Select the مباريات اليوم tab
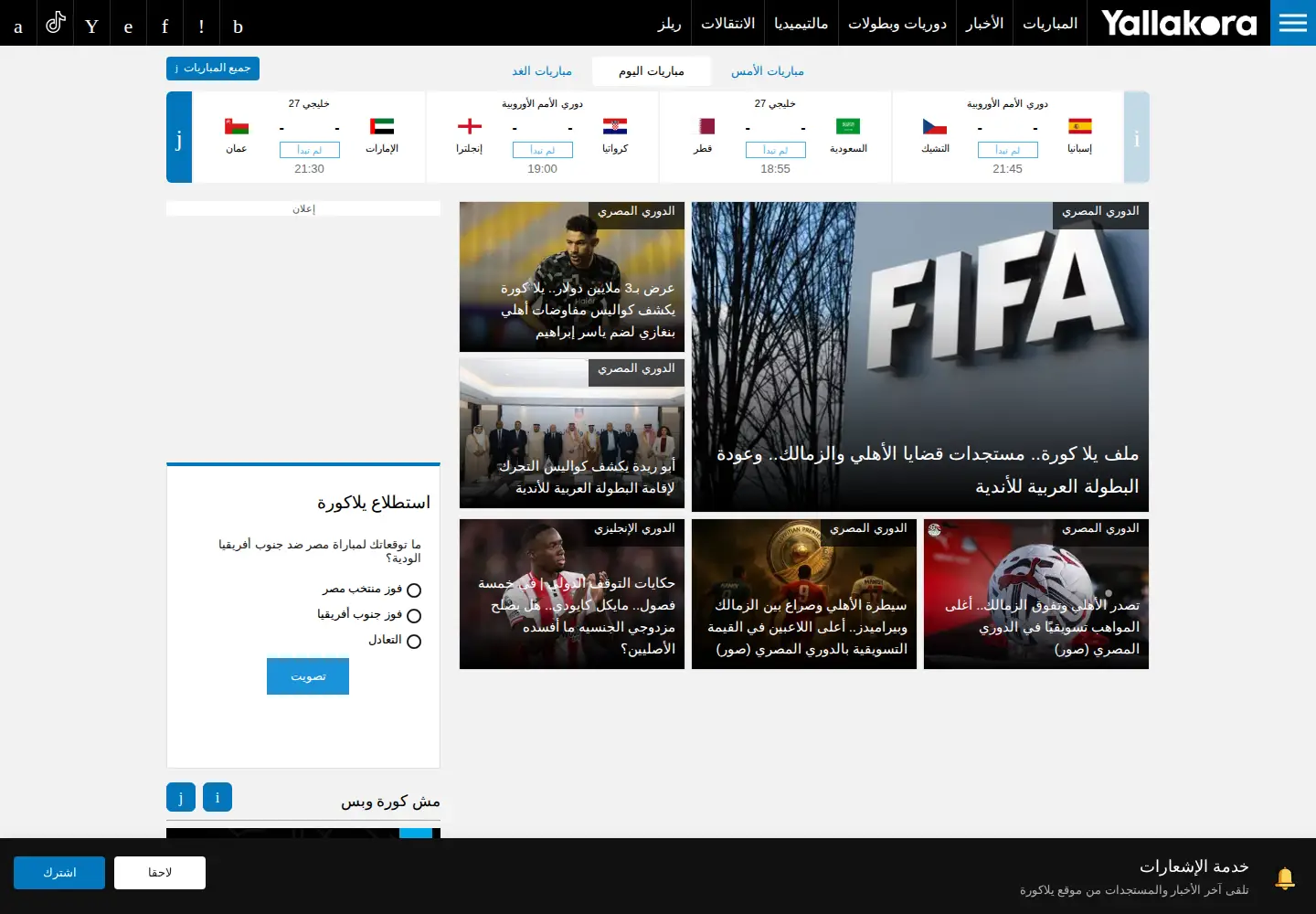1316x914 pixels. (652, 71)
